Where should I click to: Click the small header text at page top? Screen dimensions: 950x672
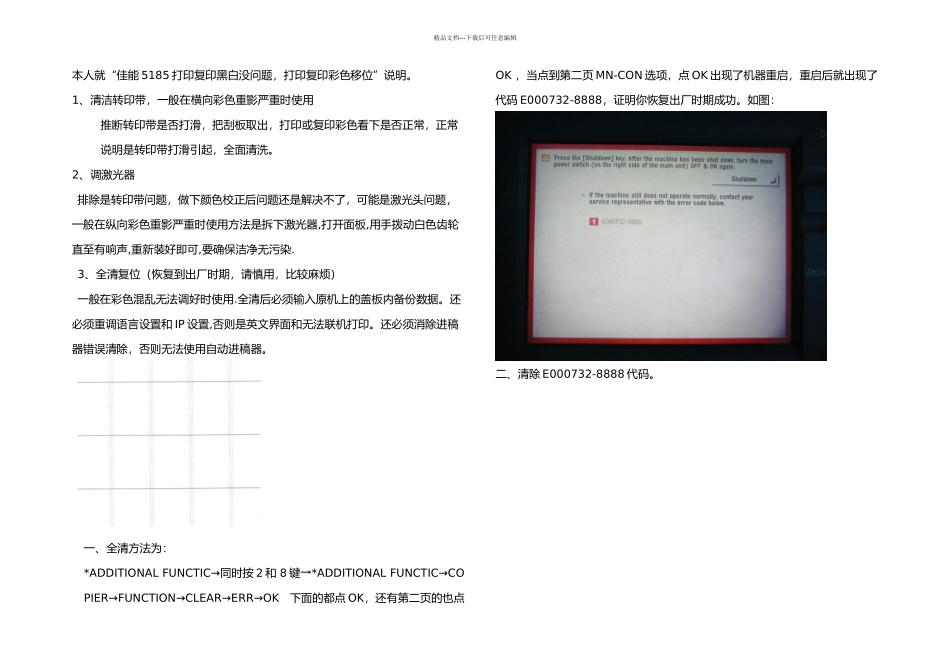pos(475,38)
